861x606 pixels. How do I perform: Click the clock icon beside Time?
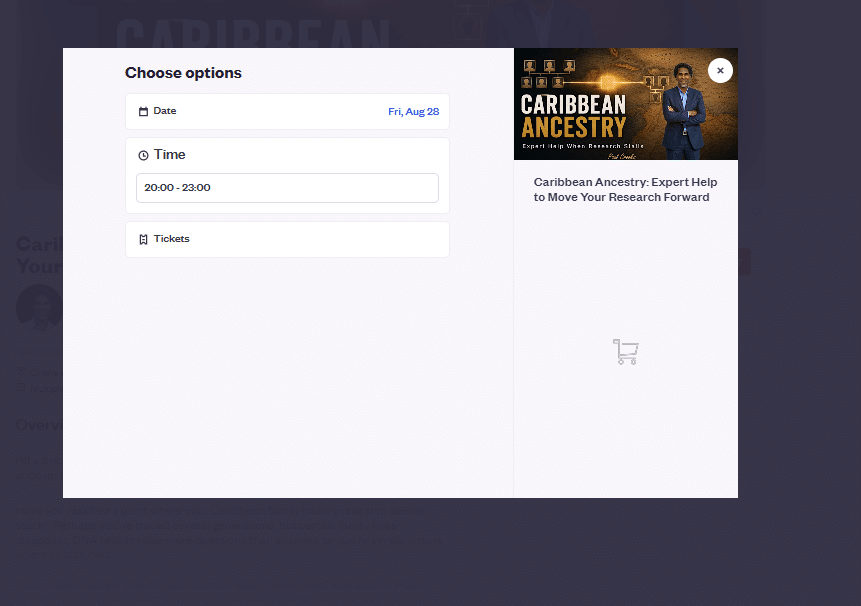point(143,155)
